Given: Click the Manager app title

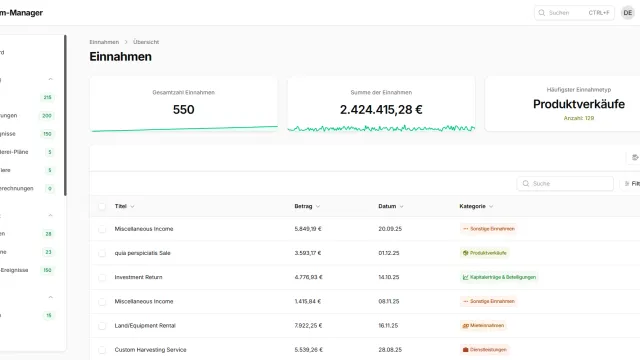Looking at the screenshot, I should [x=21, y=13].
